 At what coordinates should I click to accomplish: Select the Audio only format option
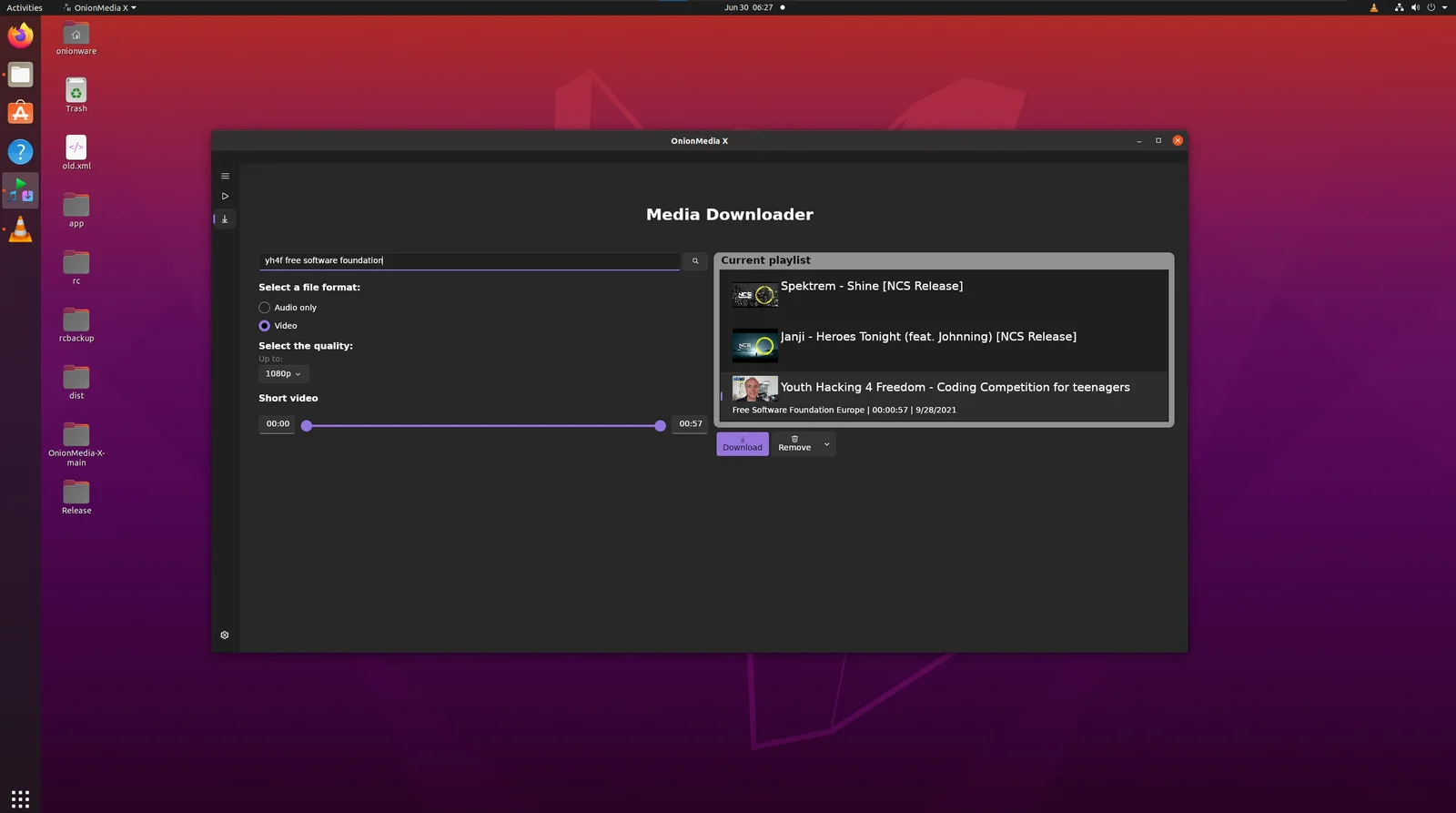[x=288, y=308]
